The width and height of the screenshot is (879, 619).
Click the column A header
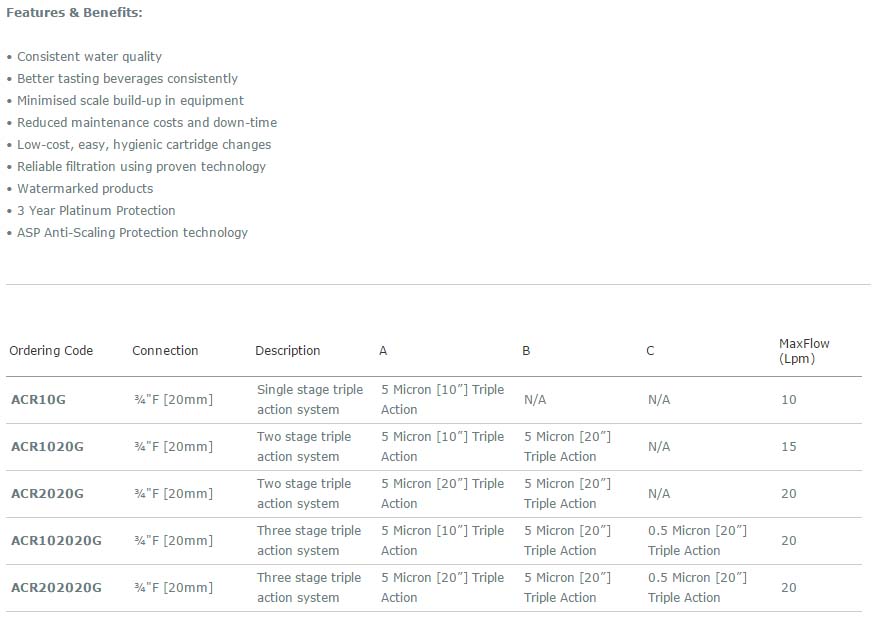coord(383,351)
